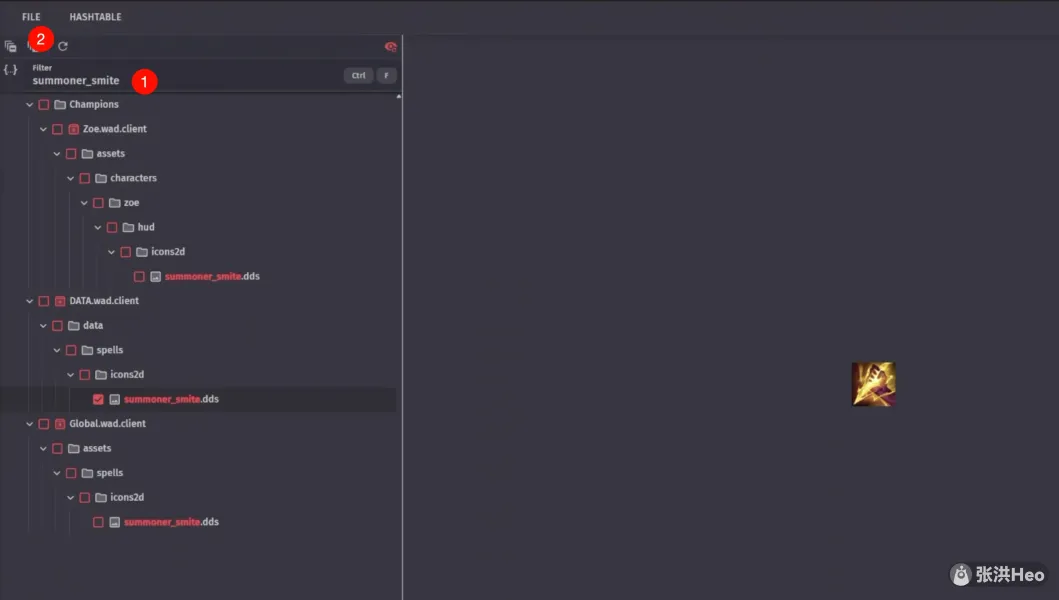Click the Zoe.wad.client archive icon
1059x600 pixels.
coord(74,129)
